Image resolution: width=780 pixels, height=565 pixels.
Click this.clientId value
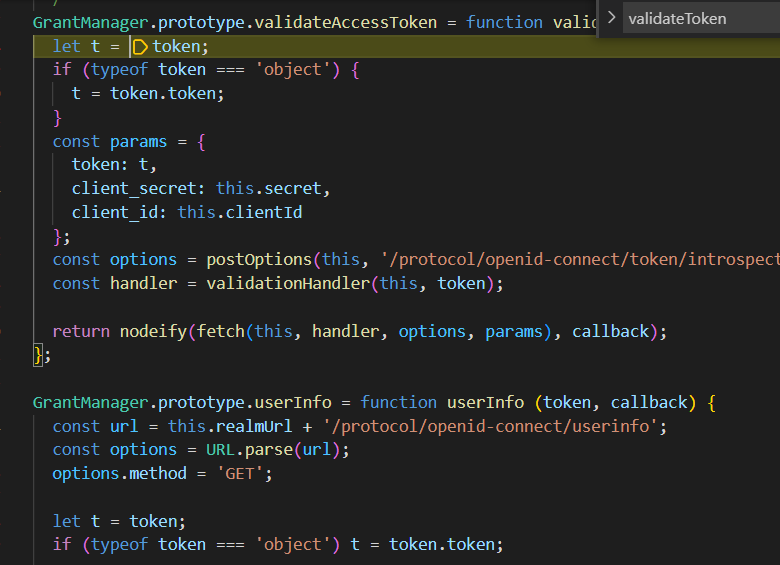(x=240, y=212)
